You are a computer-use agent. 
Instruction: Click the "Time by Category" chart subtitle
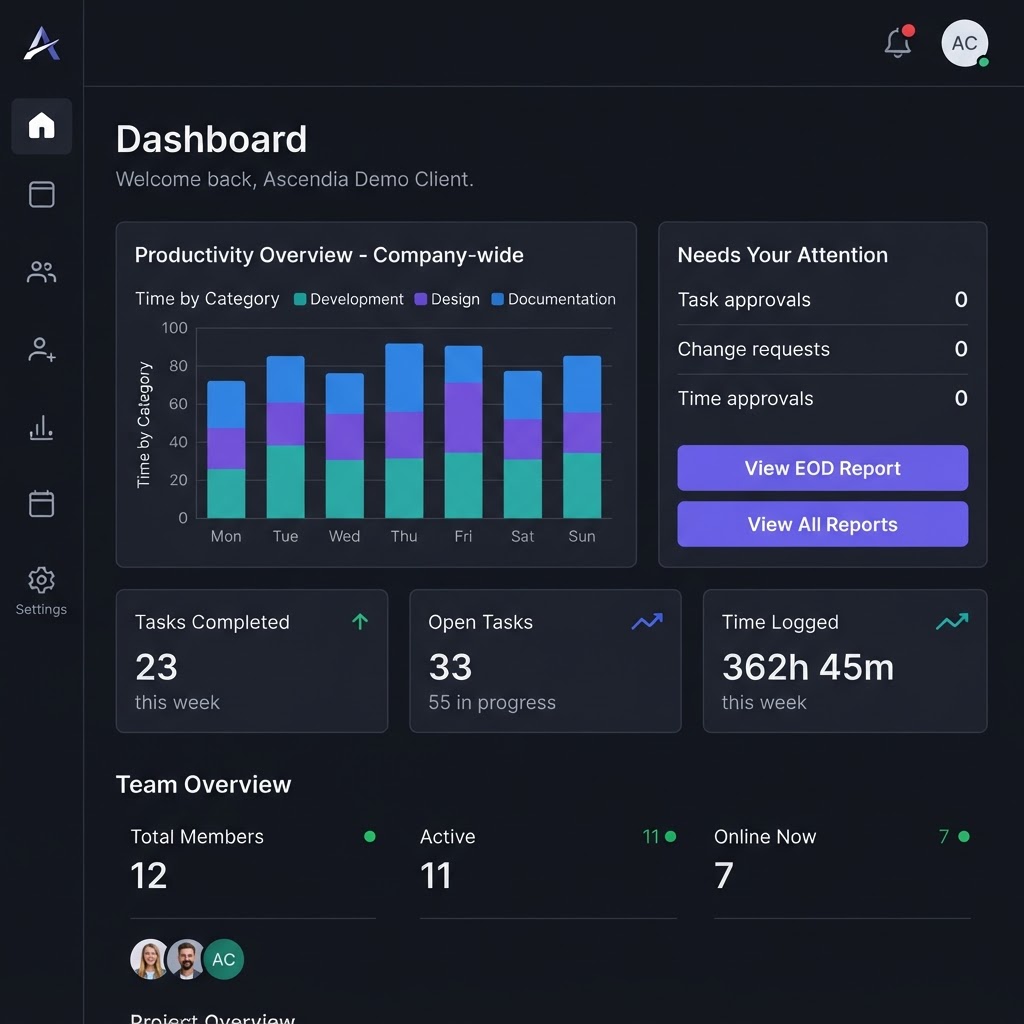click(x=207, y=298)
